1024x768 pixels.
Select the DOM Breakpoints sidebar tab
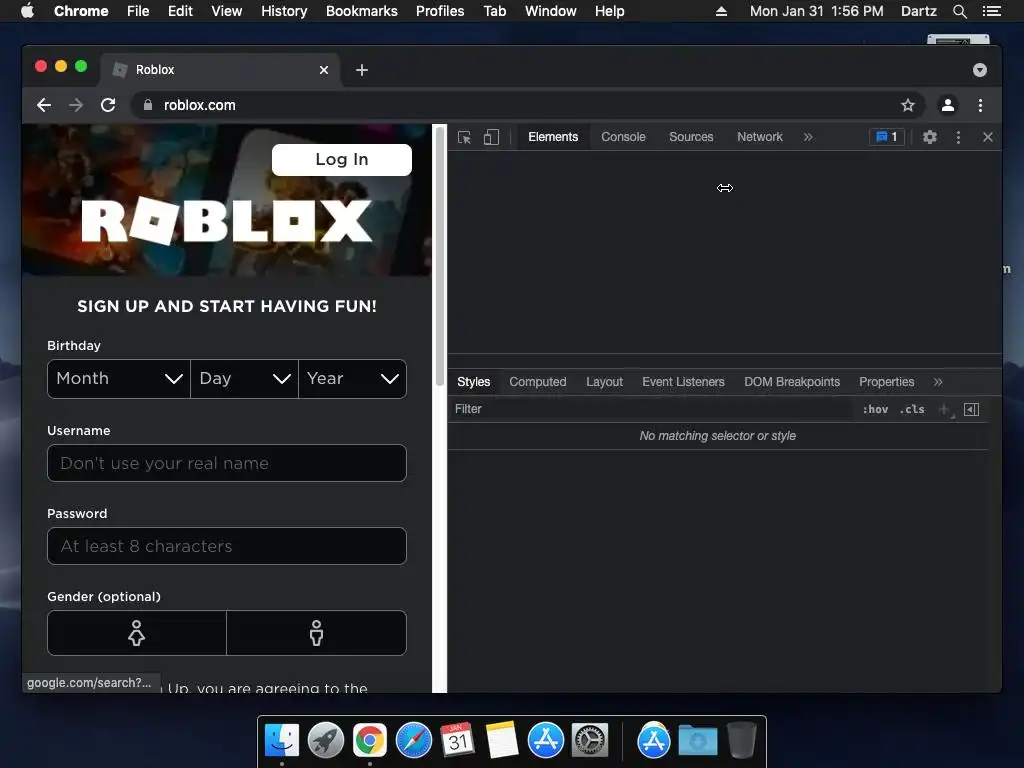pos(792,382)
